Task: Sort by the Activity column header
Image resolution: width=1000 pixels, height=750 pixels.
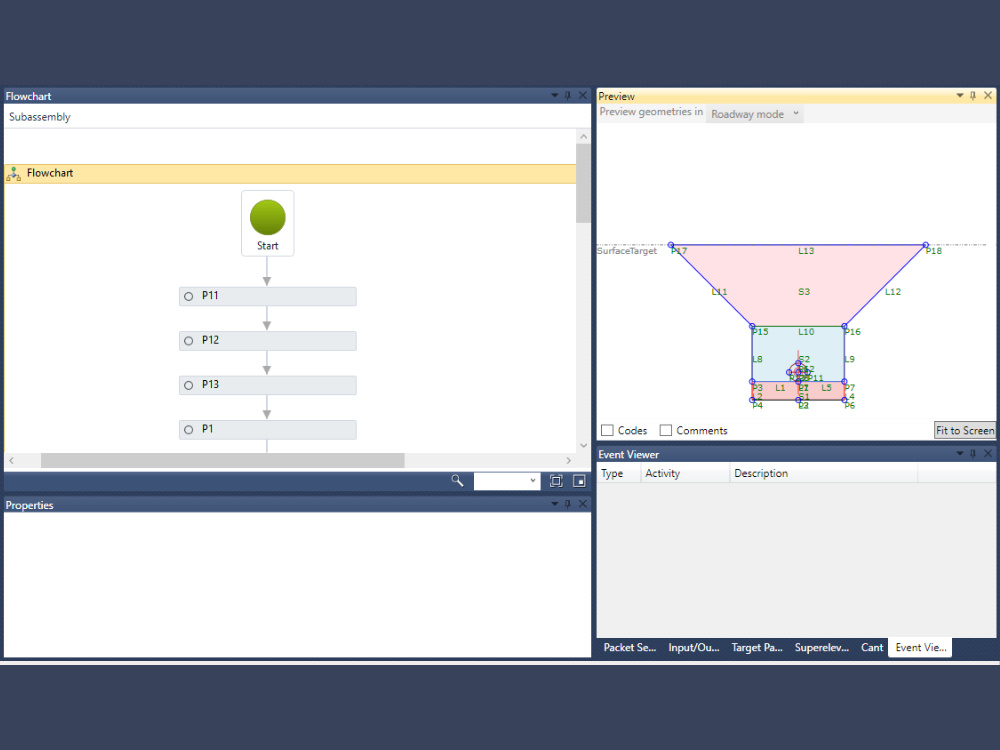Action: 685,473
